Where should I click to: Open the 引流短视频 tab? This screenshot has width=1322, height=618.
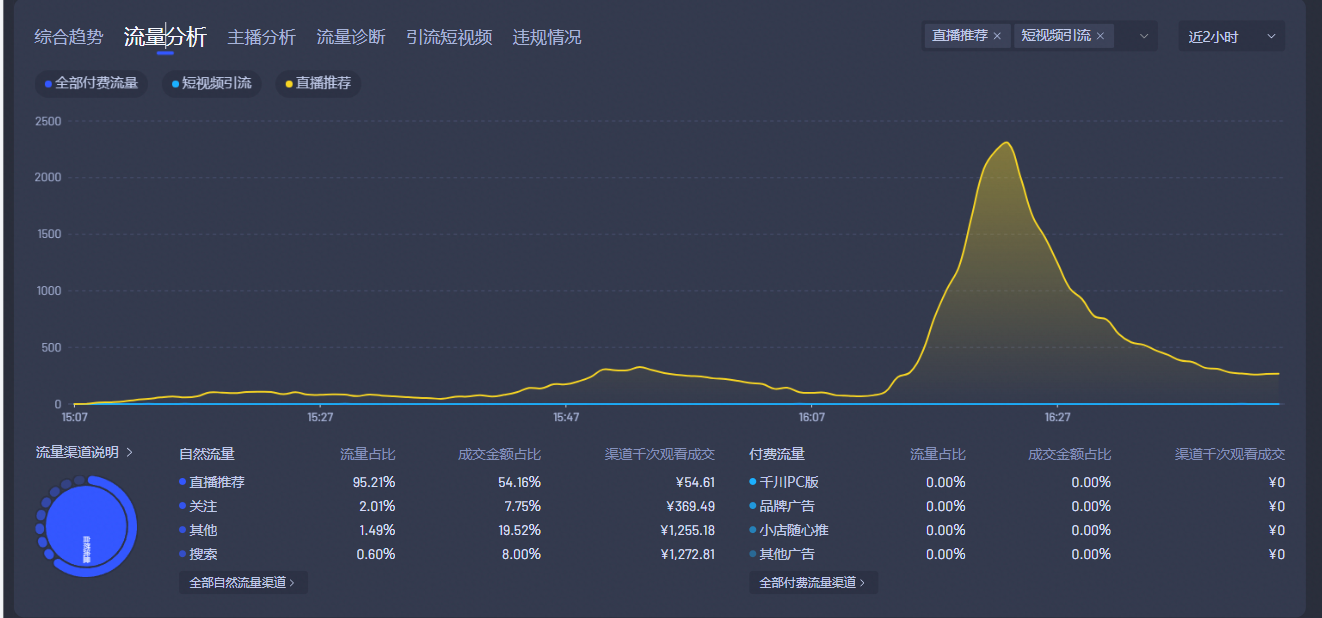coord(449,38)
